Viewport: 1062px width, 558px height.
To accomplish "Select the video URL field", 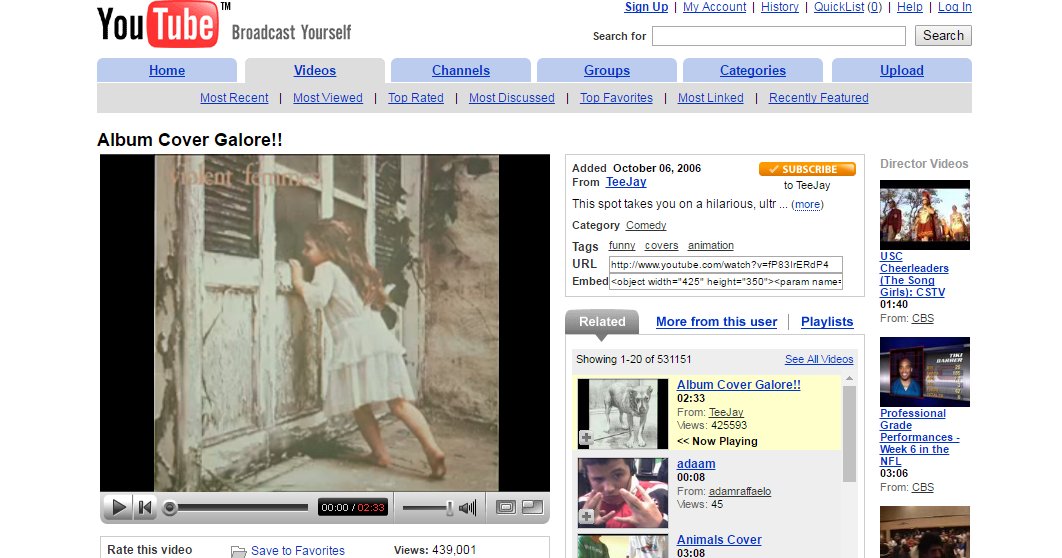I will 725,264.
